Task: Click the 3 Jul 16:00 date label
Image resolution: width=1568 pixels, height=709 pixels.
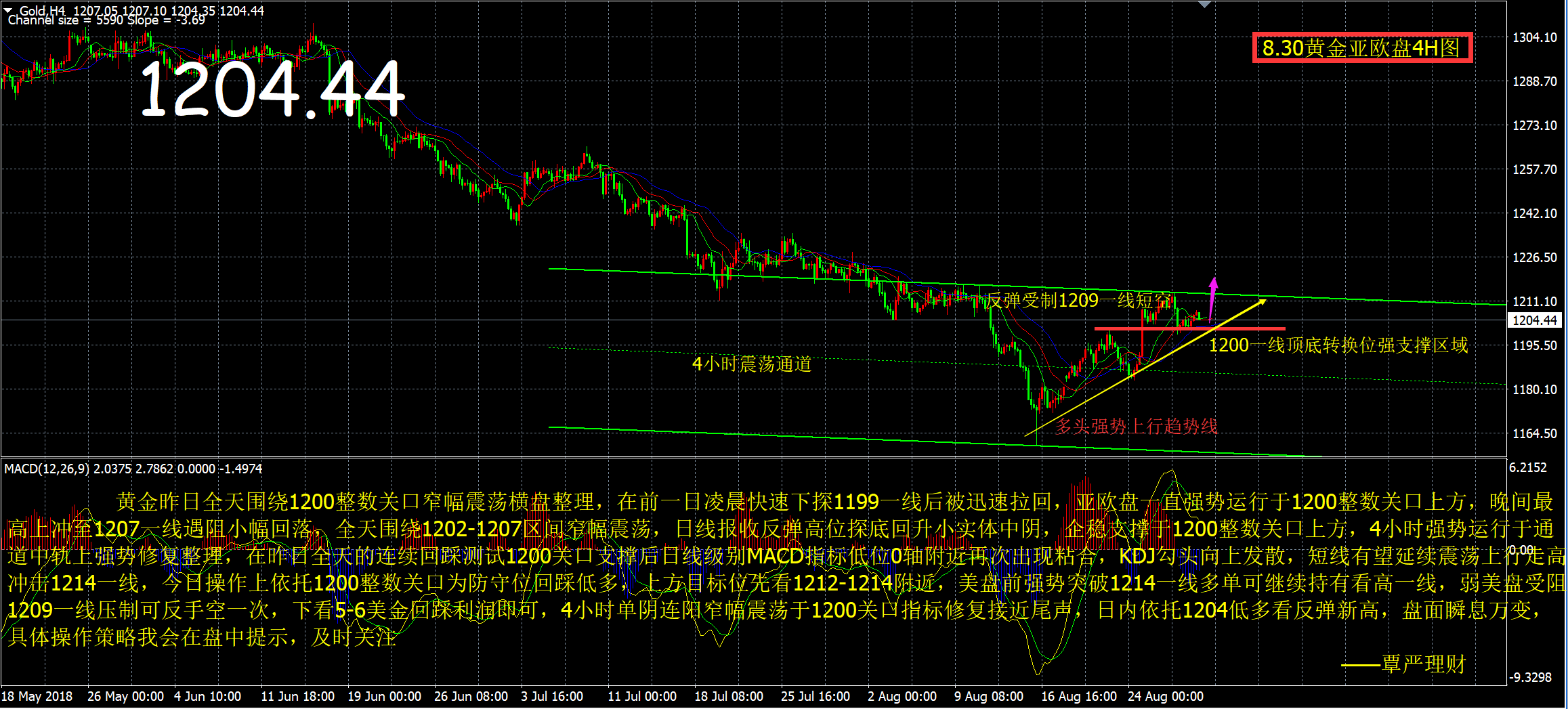Action: [x=552, y=697]
